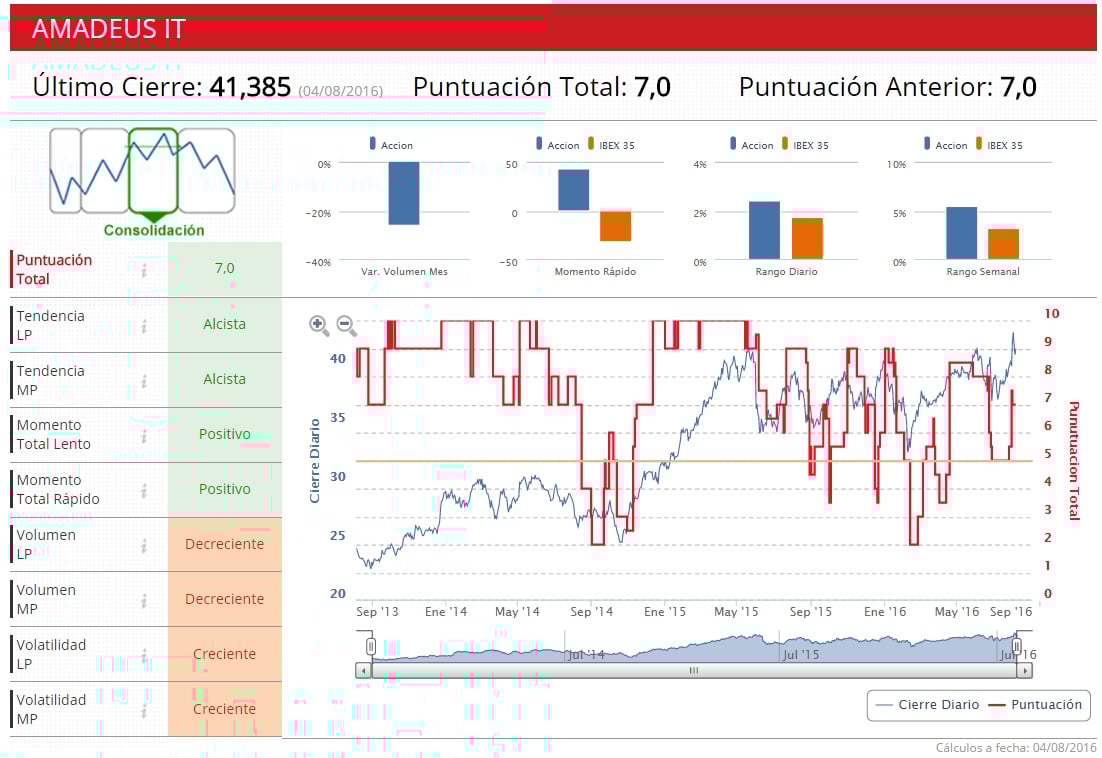Toggle Accion legend in Rango Diario chart

(x=752, y=144)
